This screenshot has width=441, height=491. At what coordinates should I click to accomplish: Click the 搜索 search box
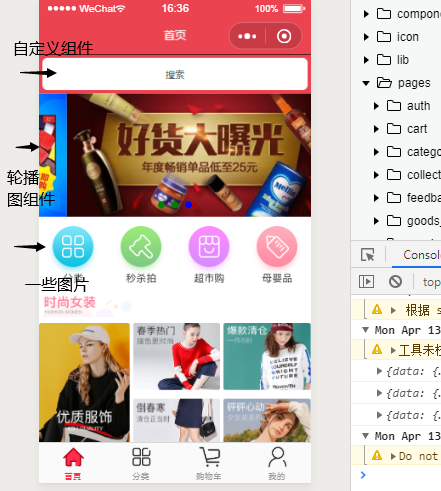coord(175,74)
